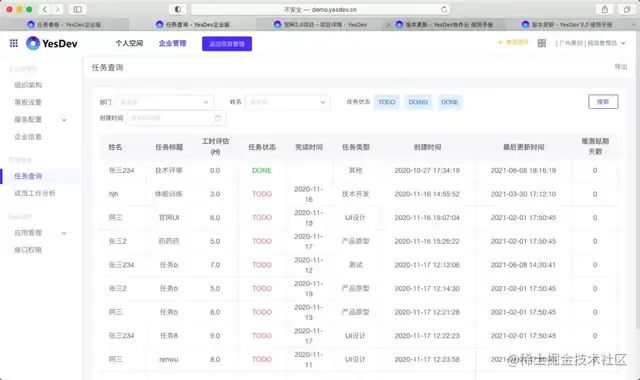Switch to 官网2.0项目 browser tab
Image resolution: width=640 pixels, height=380 pixels.
tap(320, 24)
